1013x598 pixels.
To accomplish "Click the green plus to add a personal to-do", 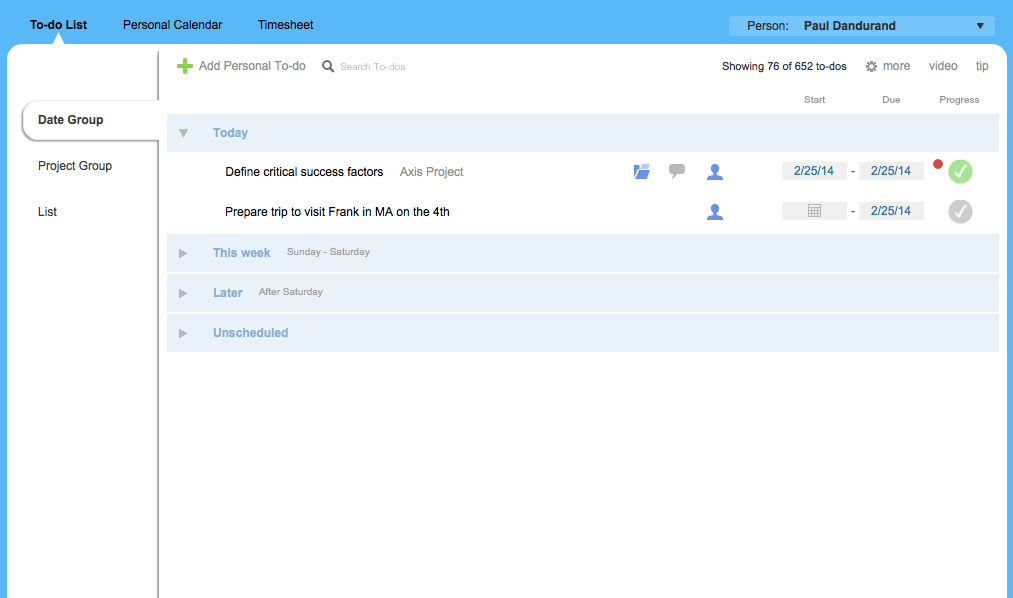I will pyautogui.click(x=185, y=65).
